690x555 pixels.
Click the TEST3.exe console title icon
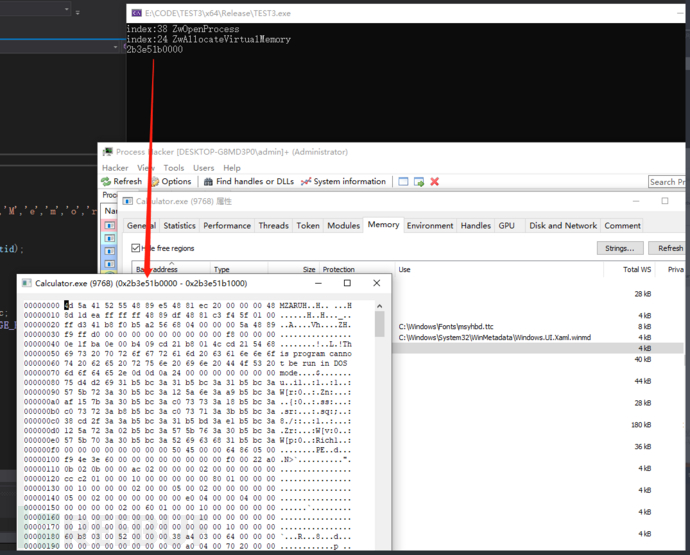coord(136,13)
